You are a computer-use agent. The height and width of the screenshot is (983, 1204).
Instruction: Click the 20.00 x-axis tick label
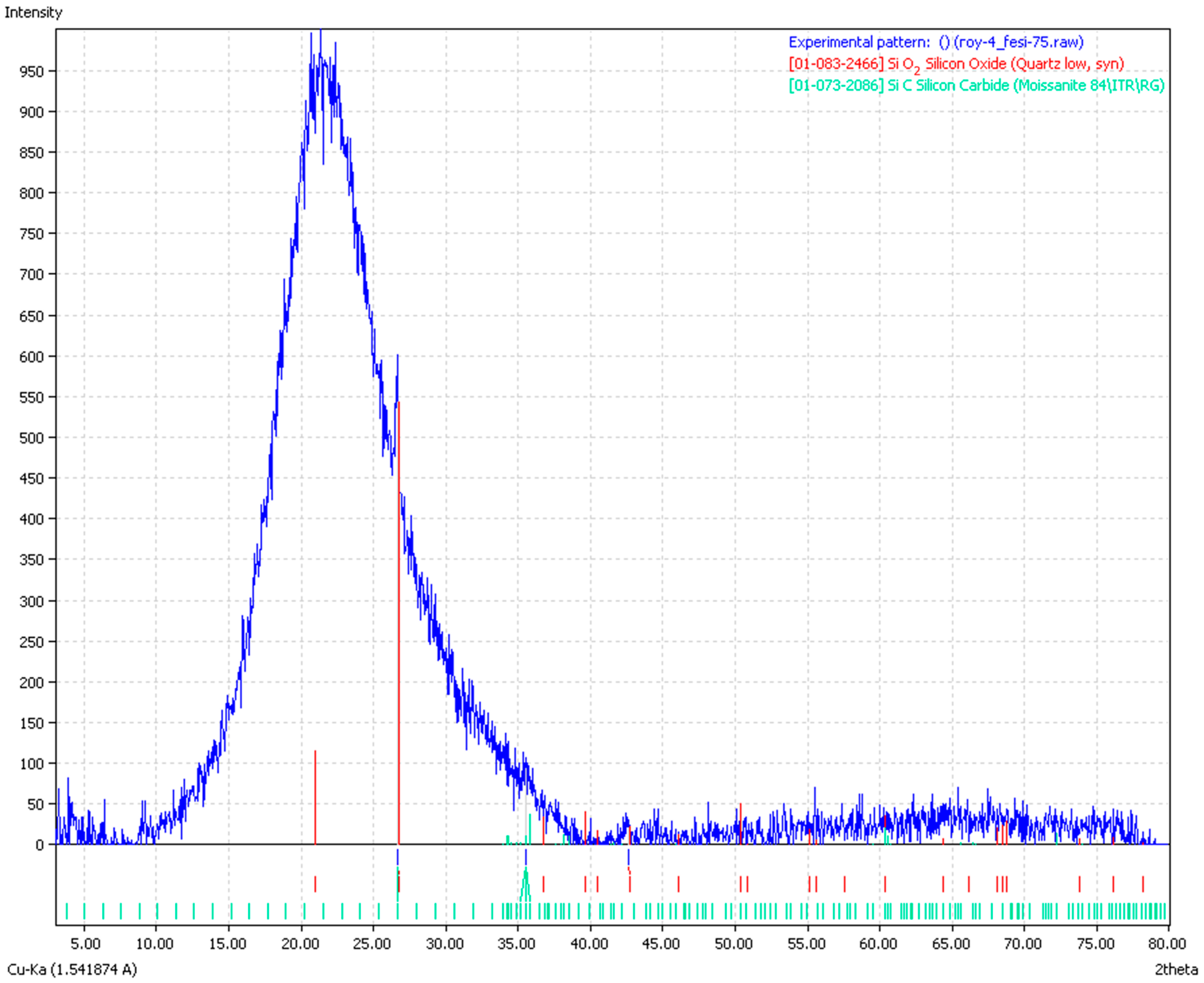coord(301,944)
